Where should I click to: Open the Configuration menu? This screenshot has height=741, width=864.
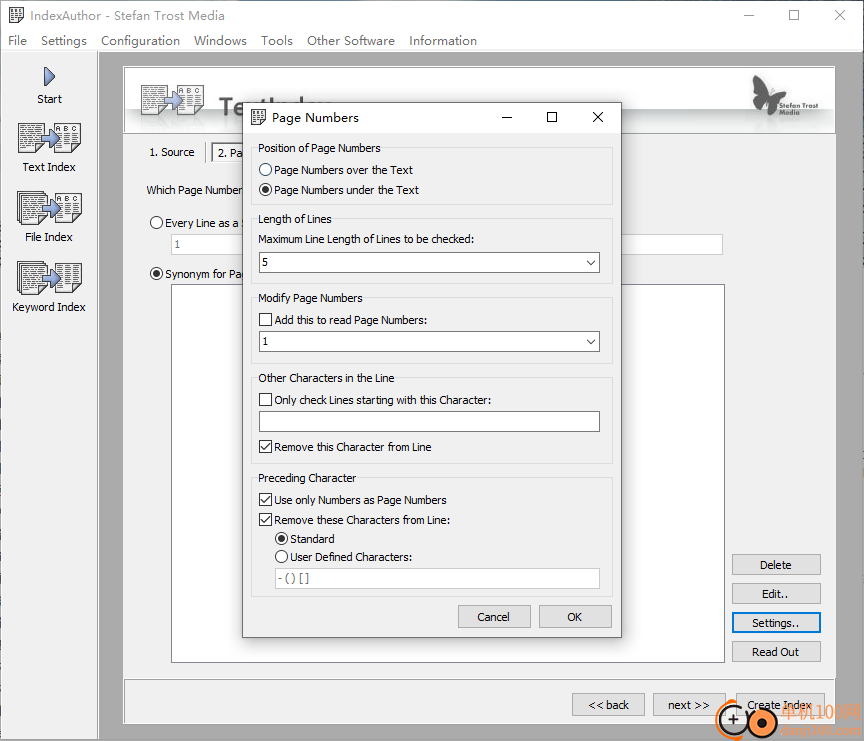tap(141, 41)
